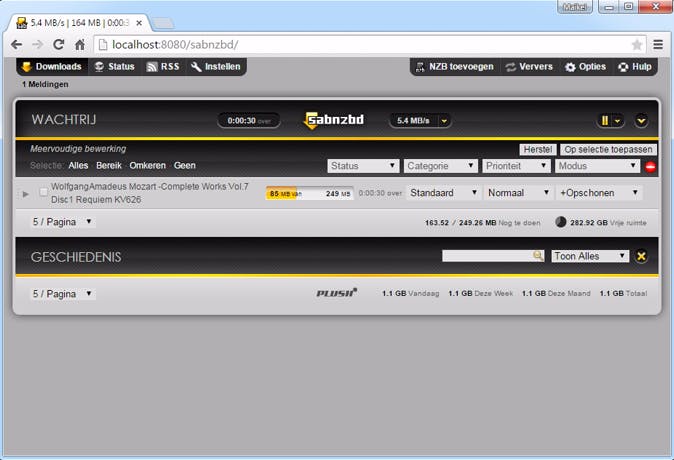The image size is (674, 460).
Task: Open the Toon Alles history filter dropdown
Action: 590,256
